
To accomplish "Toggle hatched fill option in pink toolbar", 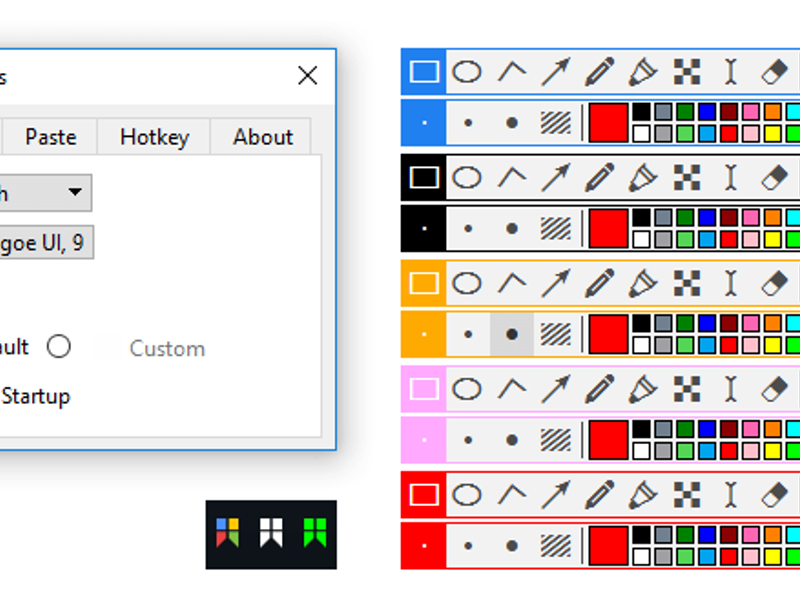I will click(556, 440).
